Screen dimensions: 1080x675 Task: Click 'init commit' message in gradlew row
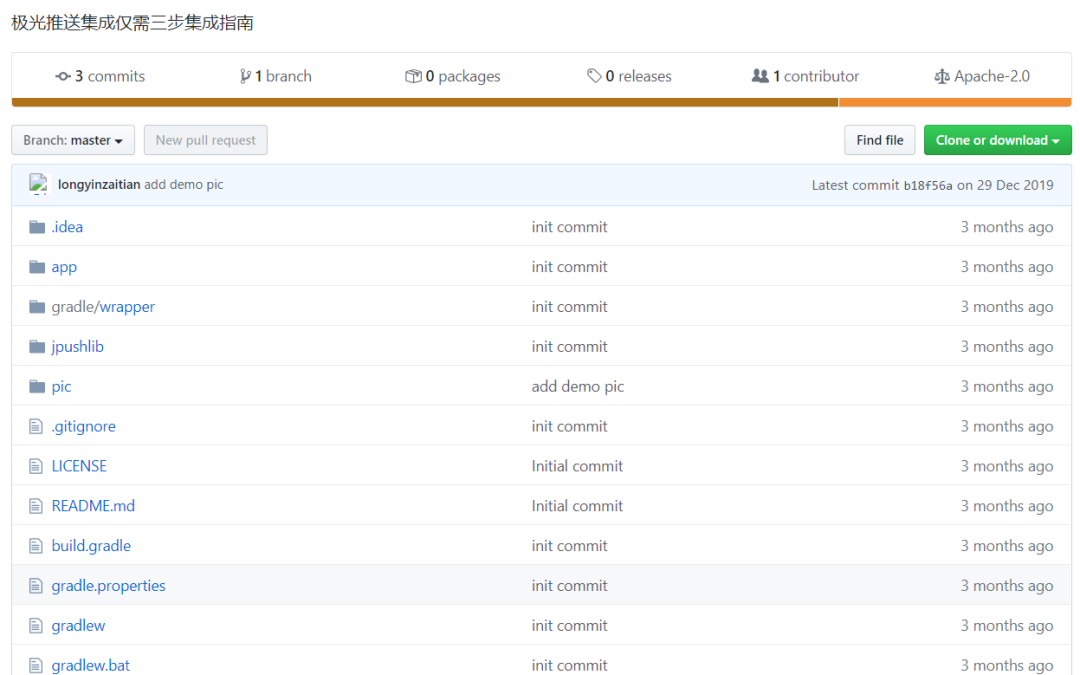pyautogui.click(x=569, y=626)
